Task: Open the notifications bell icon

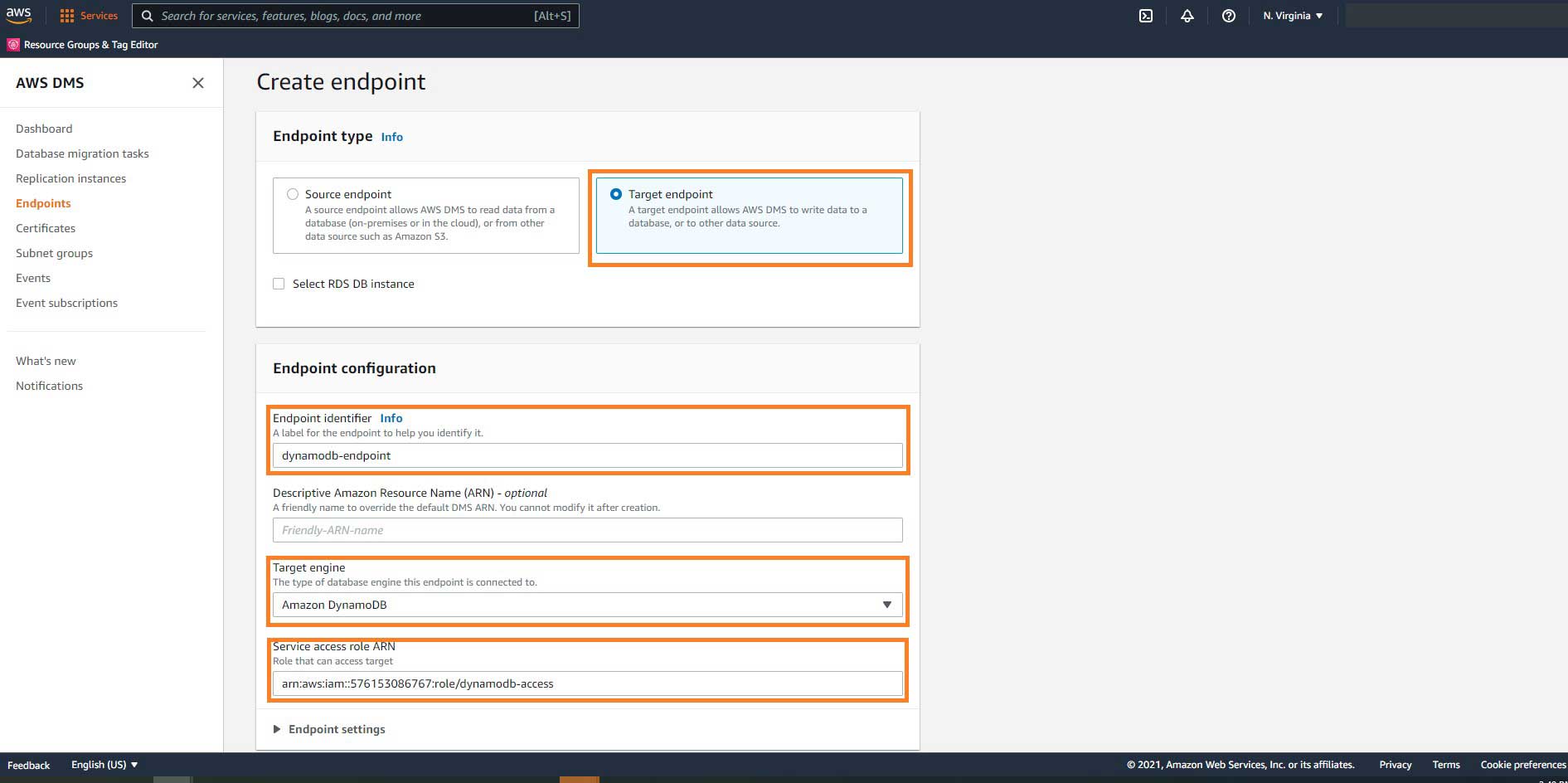Action: tap(1187, 16)
